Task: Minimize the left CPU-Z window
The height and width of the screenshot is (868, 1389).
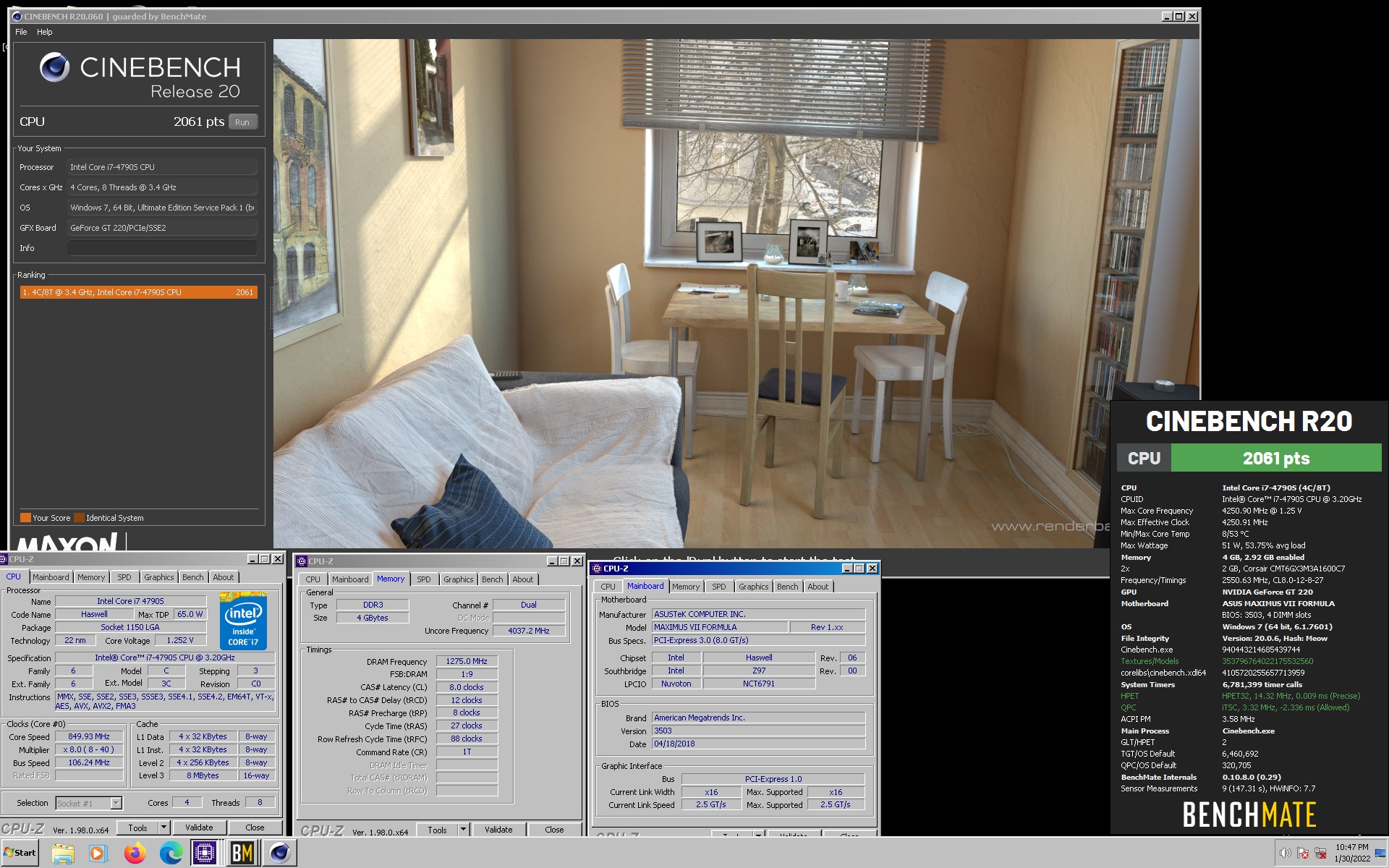Action: coord(252,559)
